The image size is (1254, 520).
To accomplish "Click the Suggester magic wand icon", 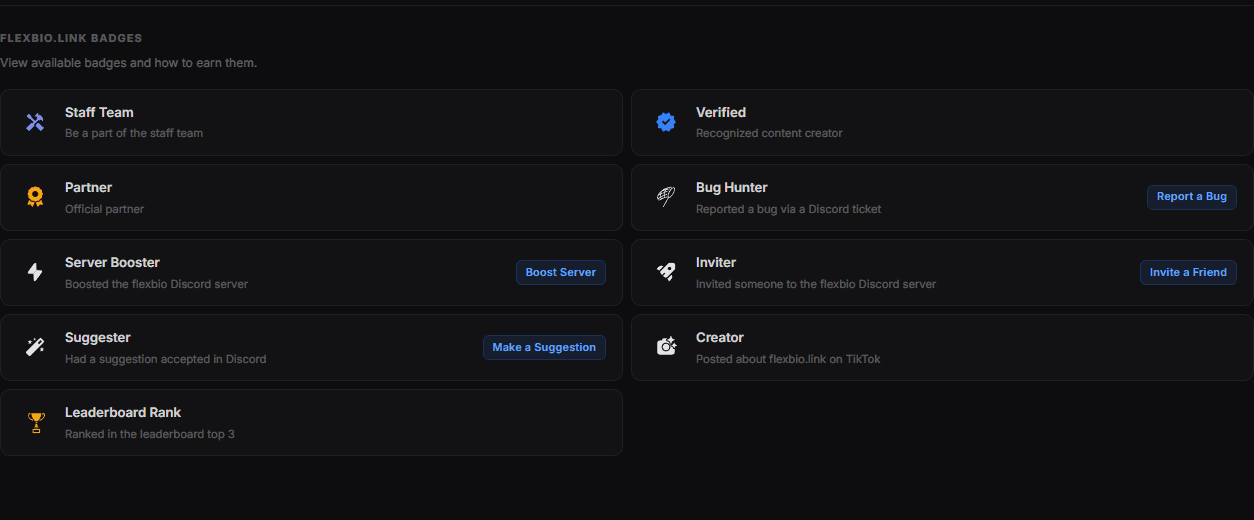I will pyautogui.click(x=35, y=347).
